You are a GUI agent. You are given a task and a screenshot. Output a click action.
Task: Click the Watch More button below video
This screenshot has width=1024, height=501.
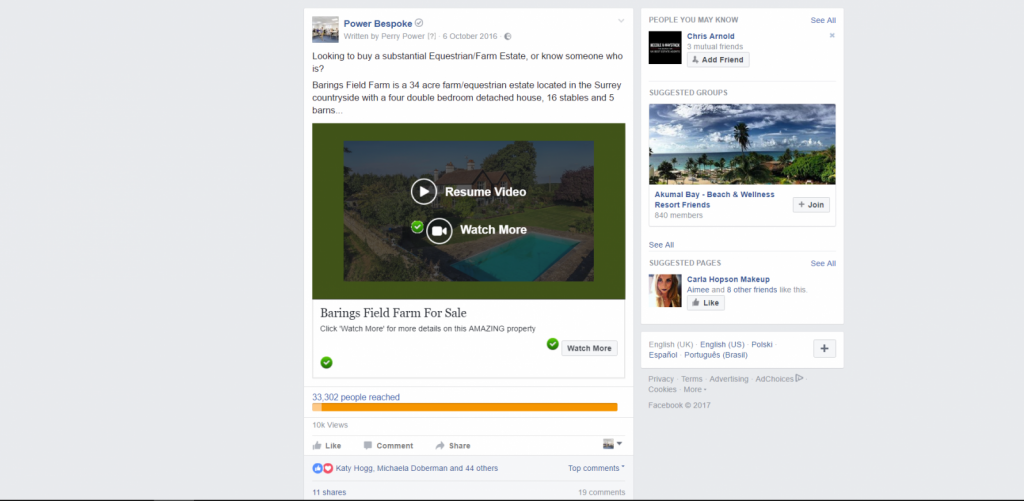coord(587,348)
